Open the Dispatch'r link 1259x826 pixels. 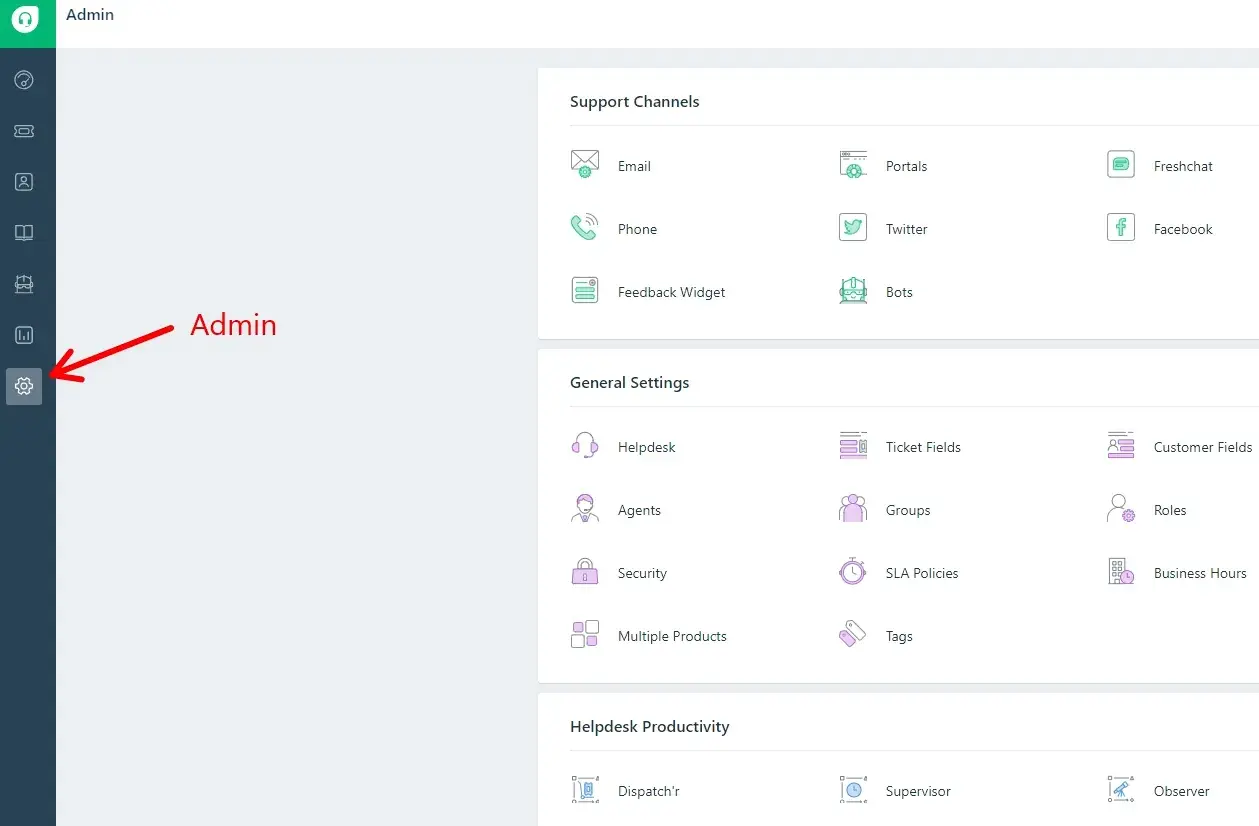648,791
